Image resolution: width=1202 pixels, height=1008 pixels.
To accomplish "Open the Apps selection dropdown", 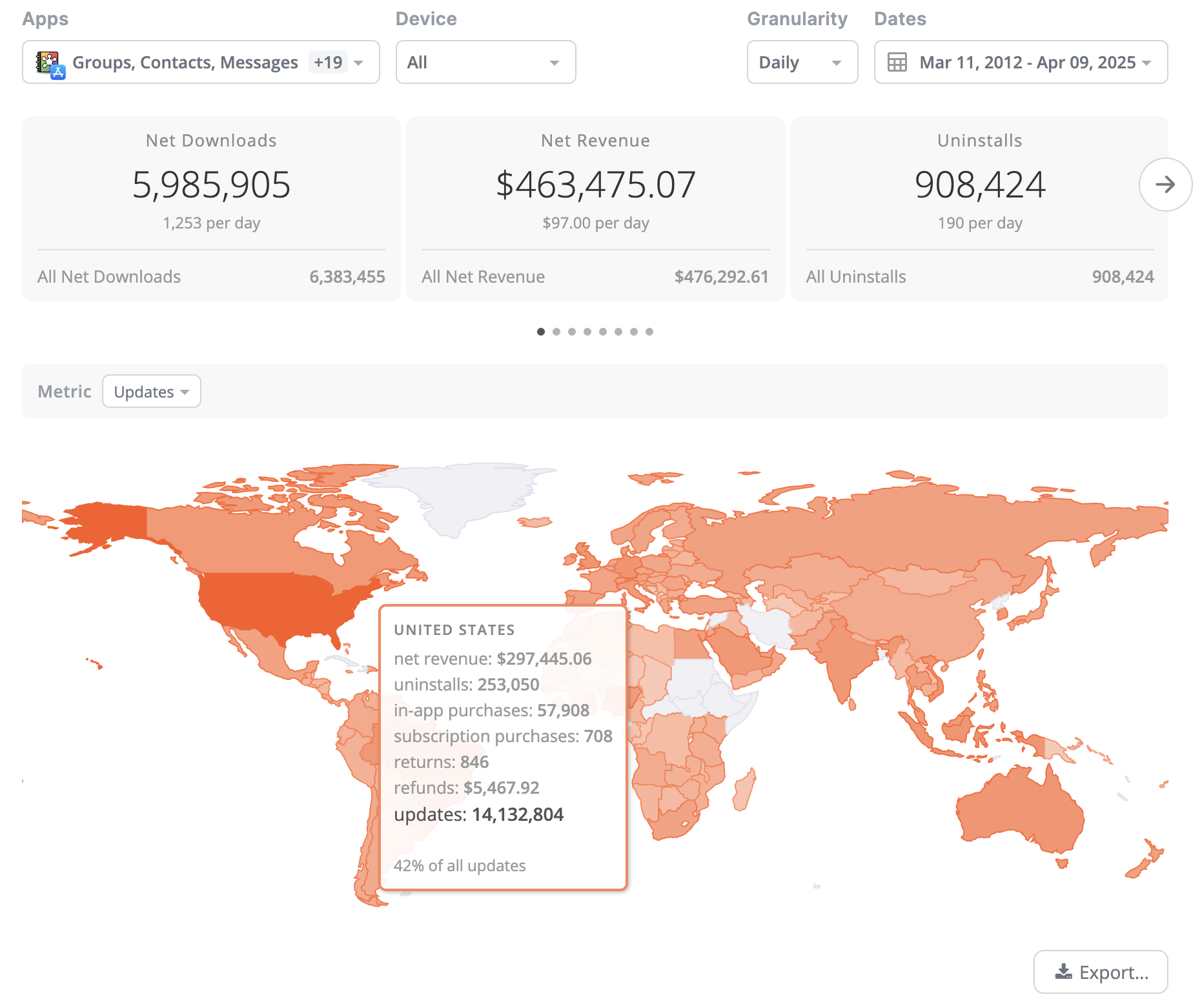I will 201,63.
